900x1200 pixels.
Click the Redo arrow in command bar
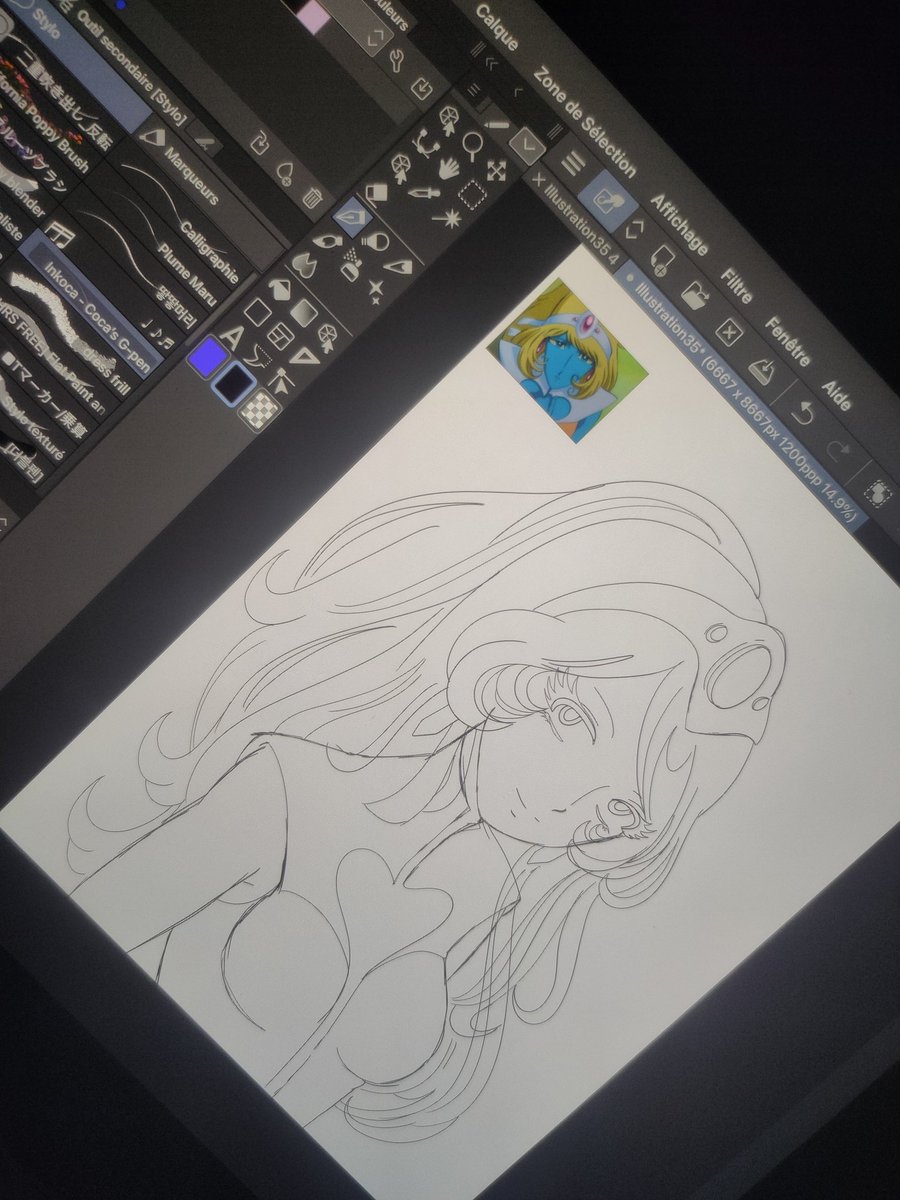(x=838, y=449)
